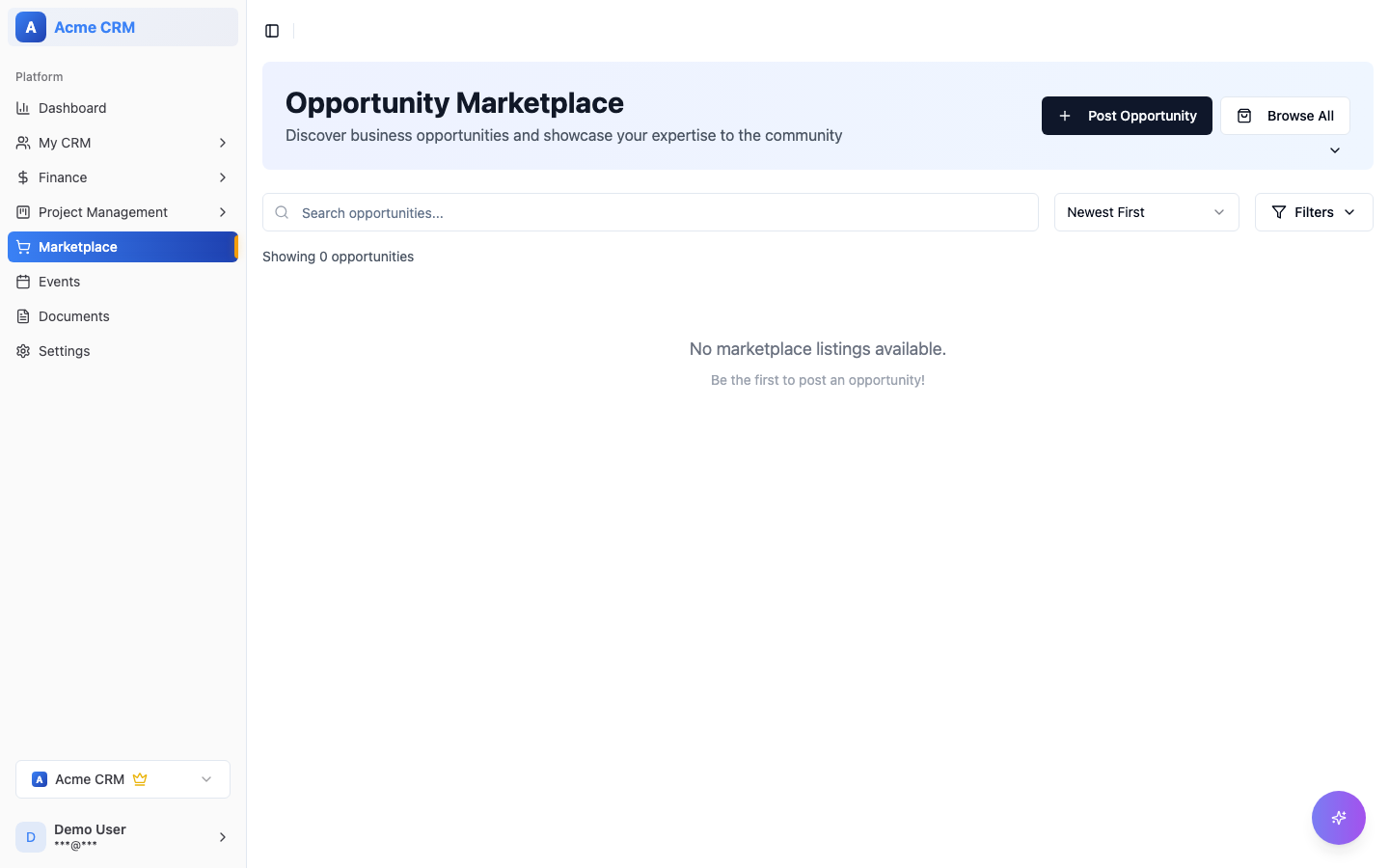
Task: Click 'Be the first to post an opportunity!'
Action: tap(818, 380)
